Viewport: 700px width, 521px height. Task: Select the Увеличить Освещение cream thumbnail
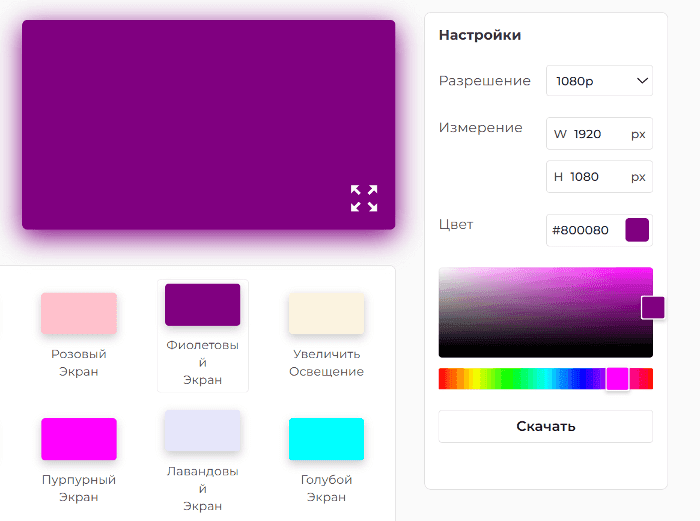[x=326, y=313]
